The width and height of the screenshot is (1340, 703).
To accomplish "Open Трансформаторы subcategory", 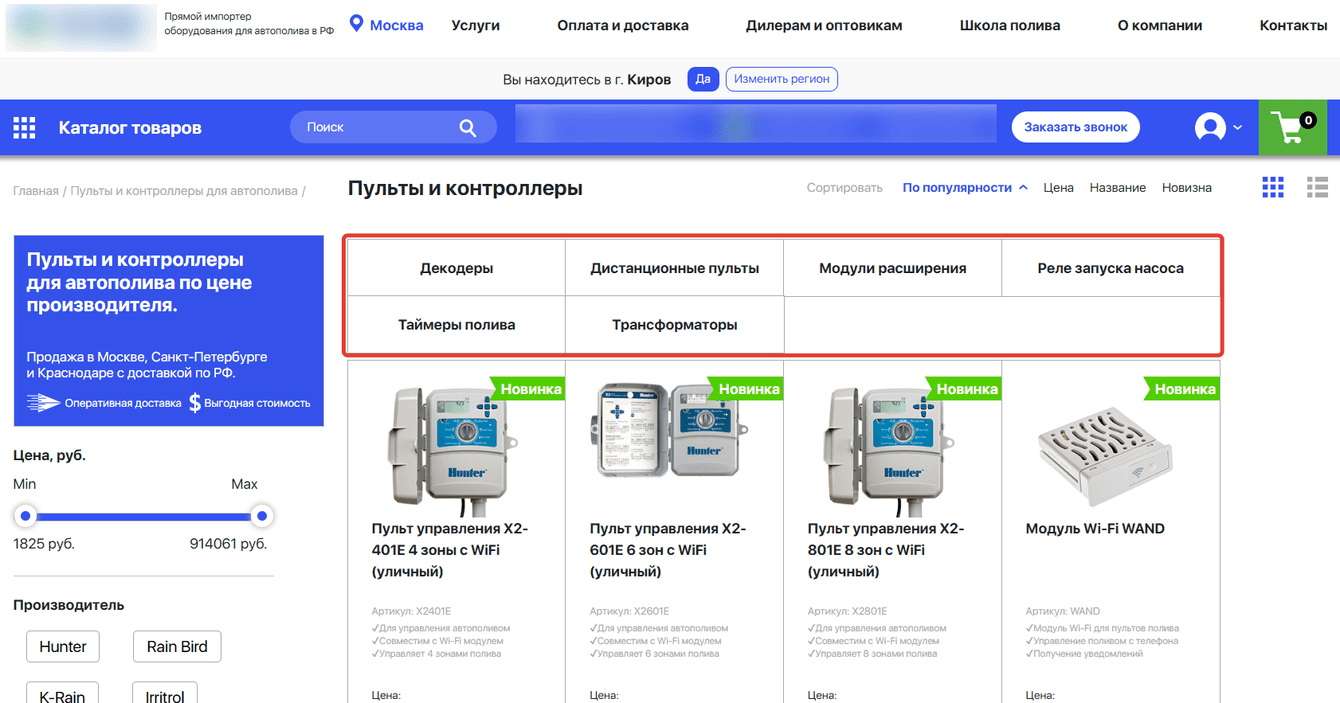I will click(675, 325).
